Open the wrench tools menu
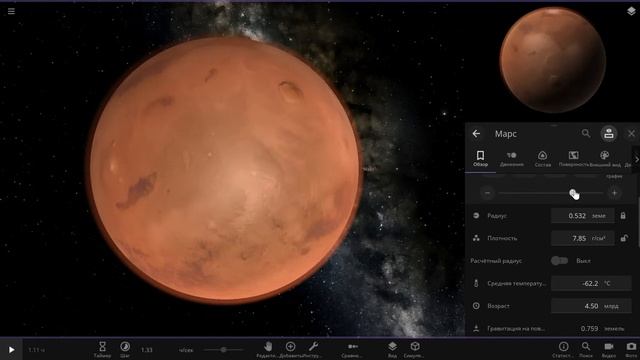 [313, 349]
